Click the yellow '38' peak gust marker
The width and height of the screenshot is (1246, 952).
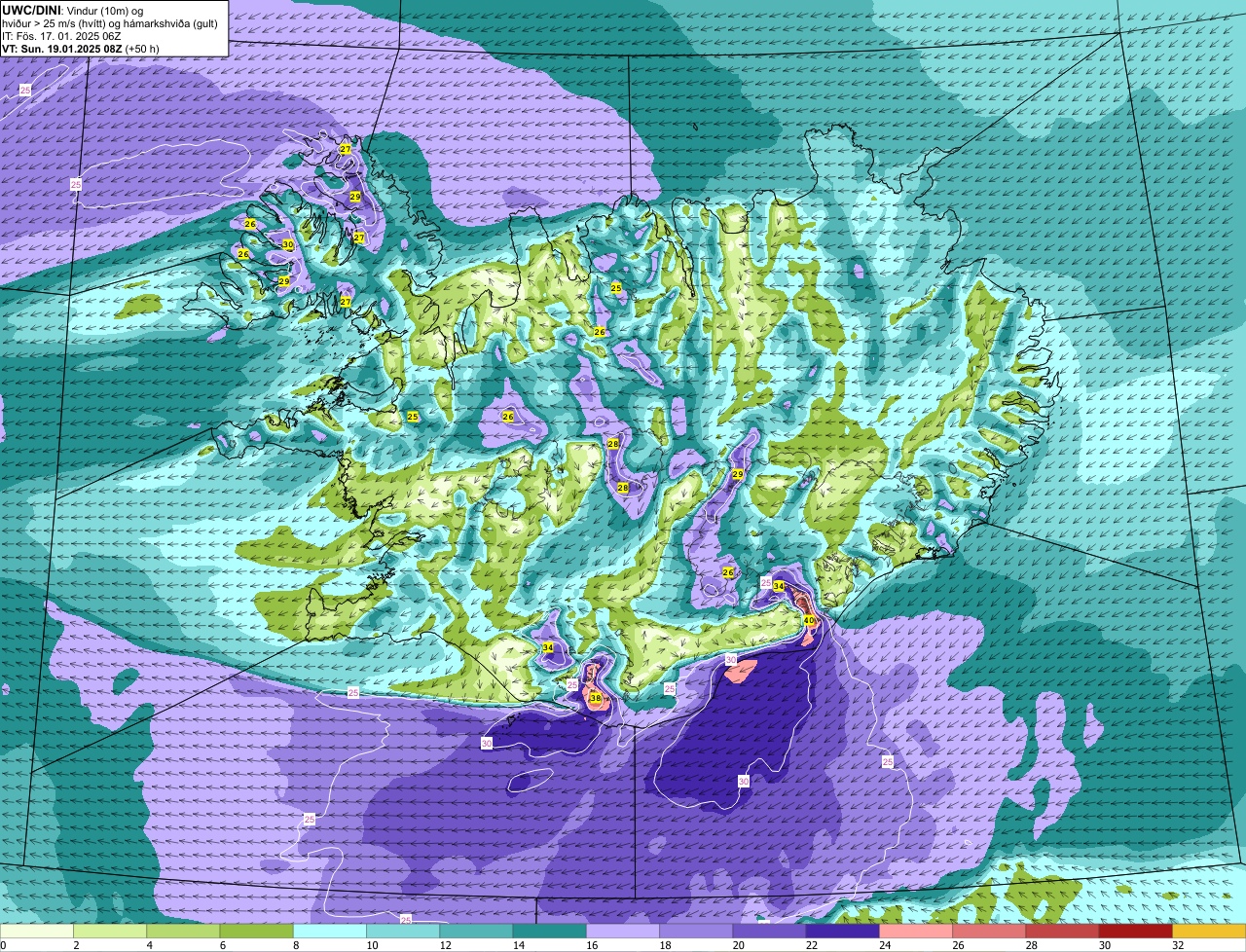(x=595, y=699)
